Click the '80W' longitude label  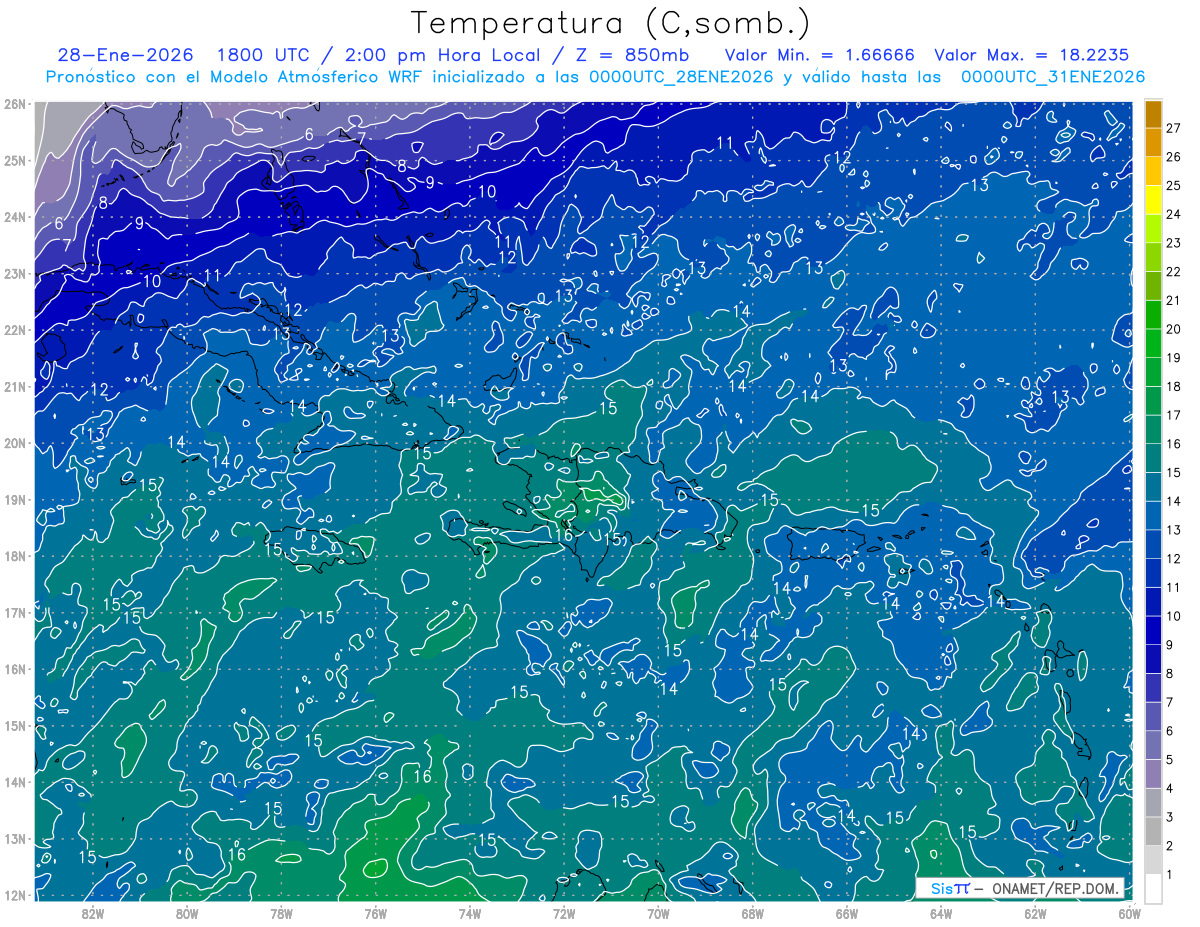click(187, 912)
